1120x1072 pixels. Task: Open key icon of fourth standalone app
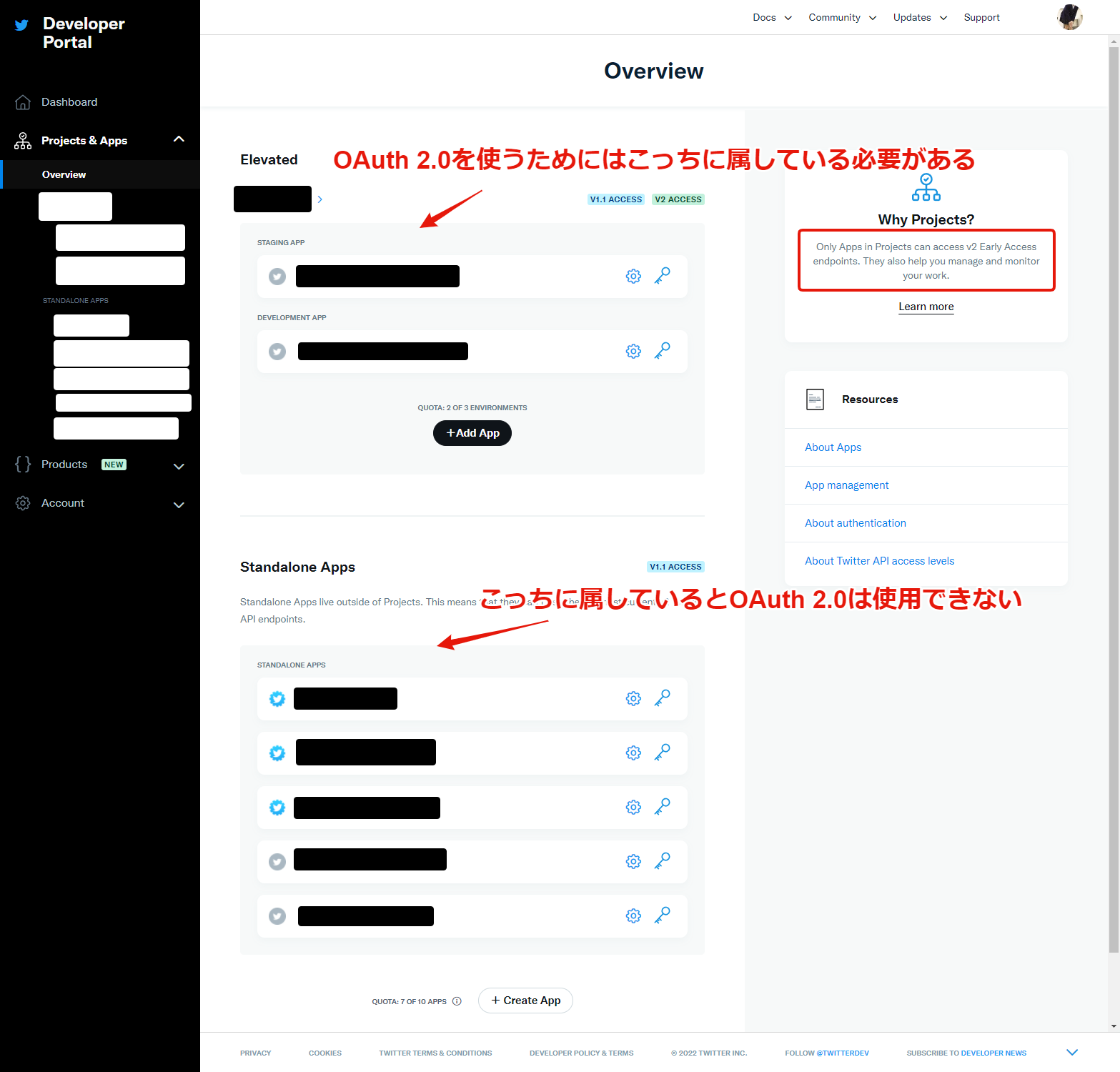663,861
